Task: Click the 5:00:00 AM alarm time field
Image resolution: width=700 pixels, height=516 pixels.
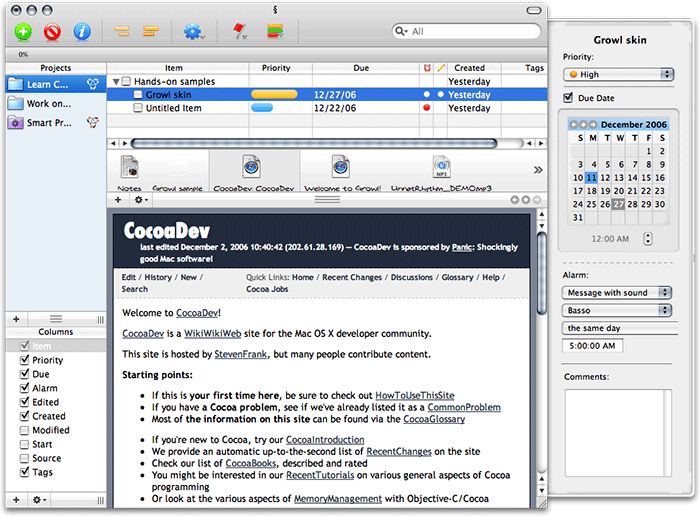Action: click(x=592, y=346)
